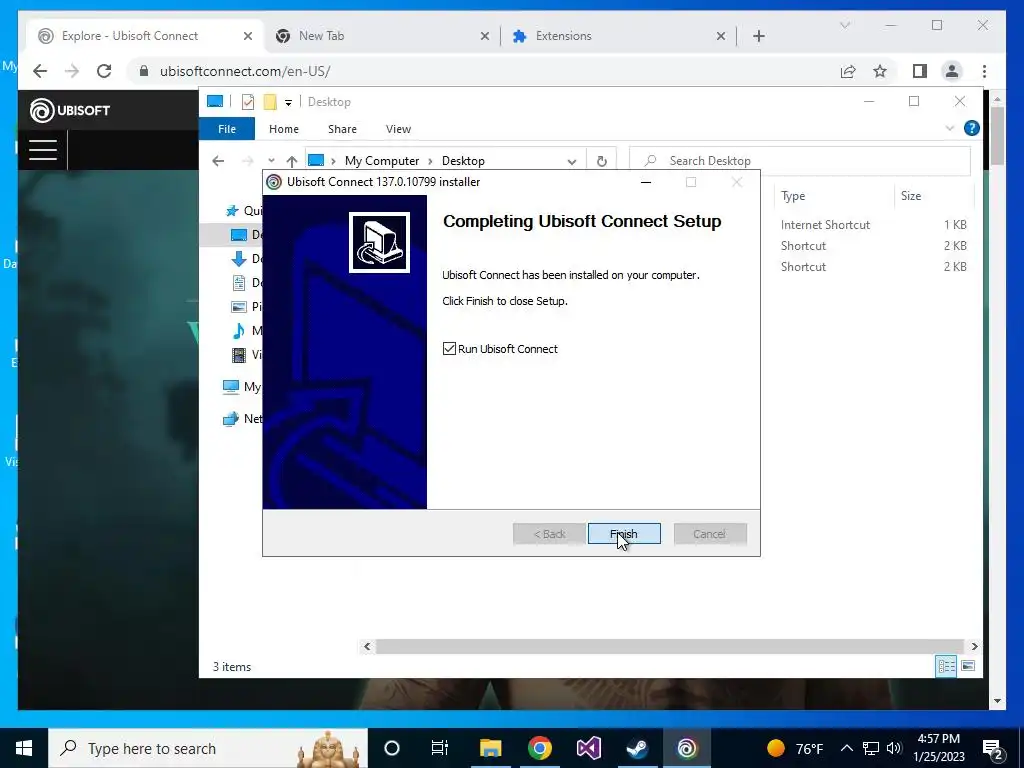The width and height of the screenshot is (1024, 768).
Task: Open the Ubisoft site hamburger menu
Action: click(x=42, y=150)
